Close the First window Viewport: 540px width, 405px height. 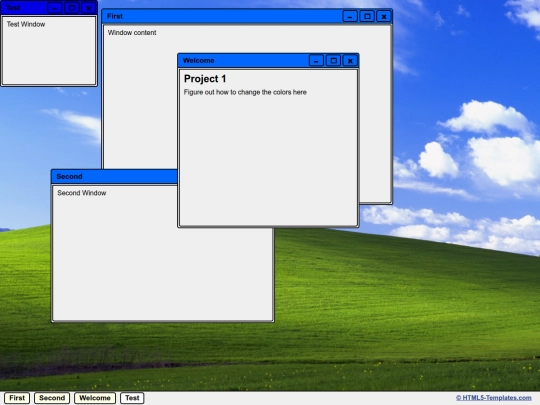pos(384,16)
